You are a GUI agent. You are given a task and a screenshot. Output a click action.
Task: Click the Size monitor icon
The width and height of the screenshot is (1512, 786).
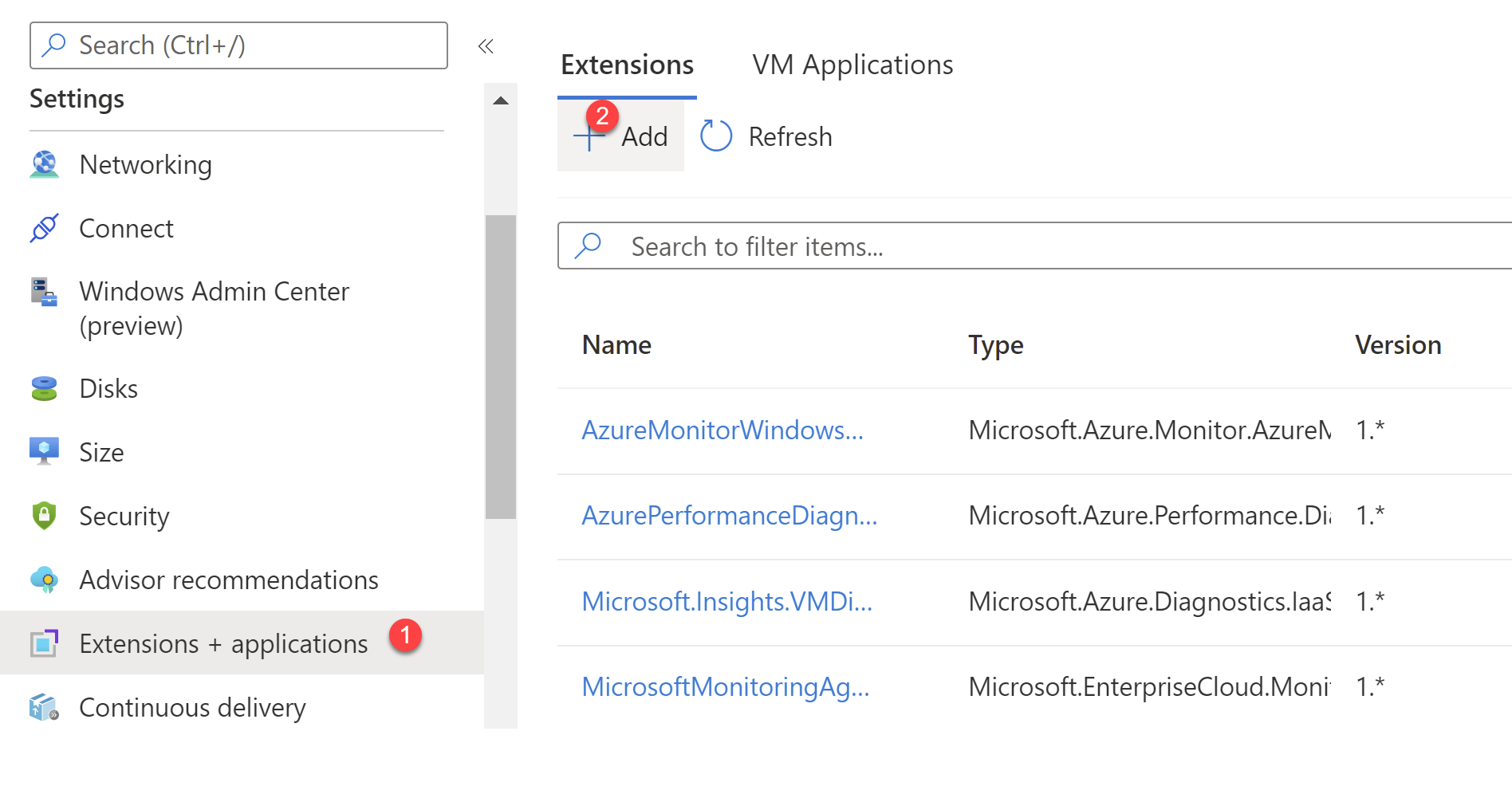[x=45, y=451]
